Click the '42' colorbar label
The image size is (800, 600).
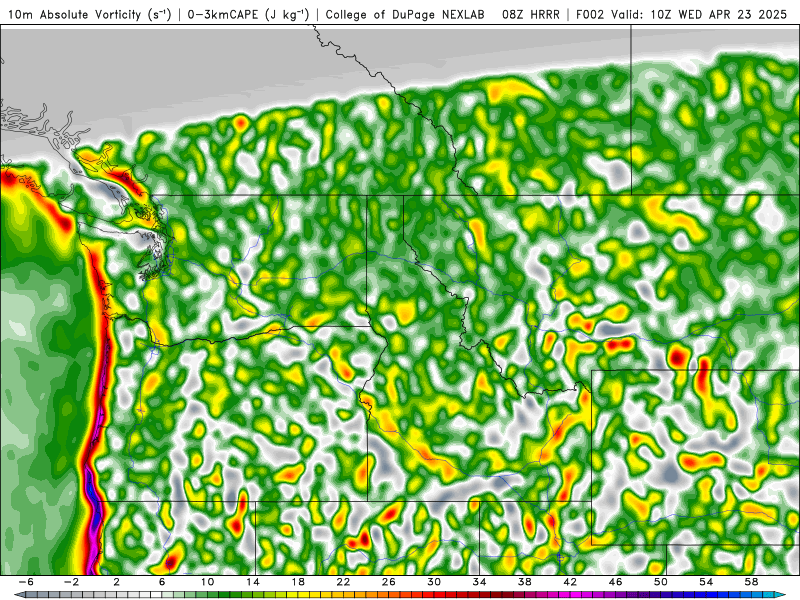pyautogui.click(x=570, y=582)
